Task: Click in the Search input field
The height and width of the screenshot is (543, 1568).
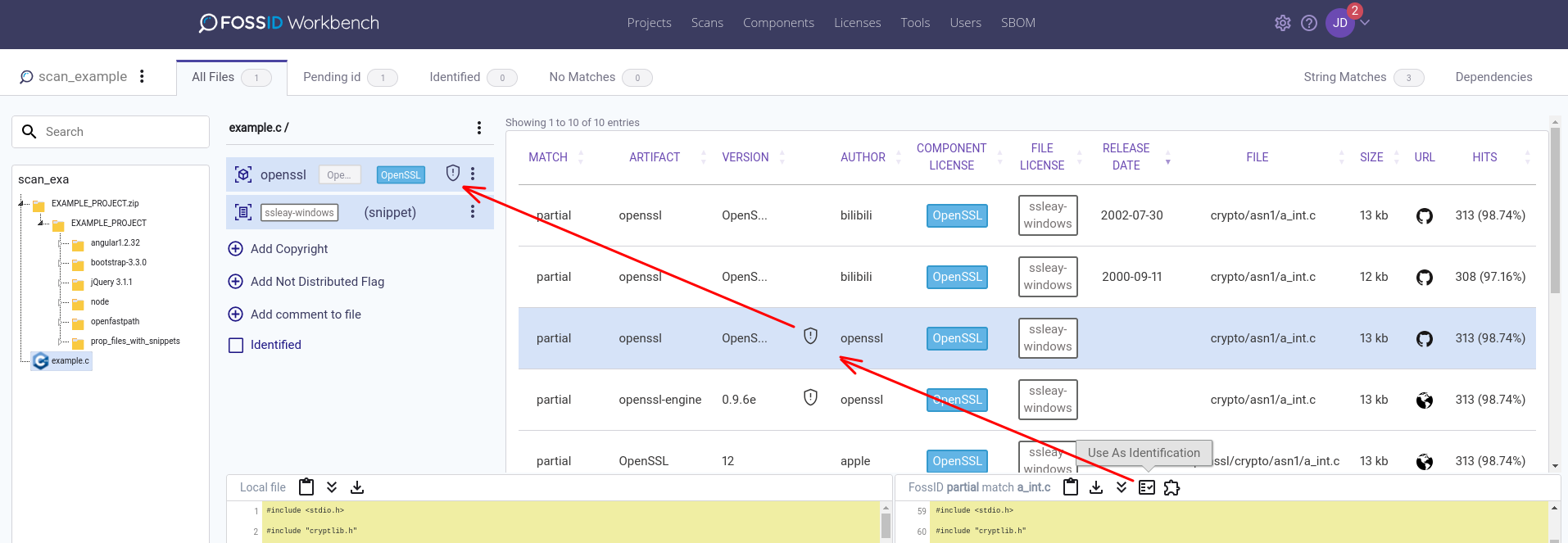Action: pyautogui.click(x=111, y=132)
